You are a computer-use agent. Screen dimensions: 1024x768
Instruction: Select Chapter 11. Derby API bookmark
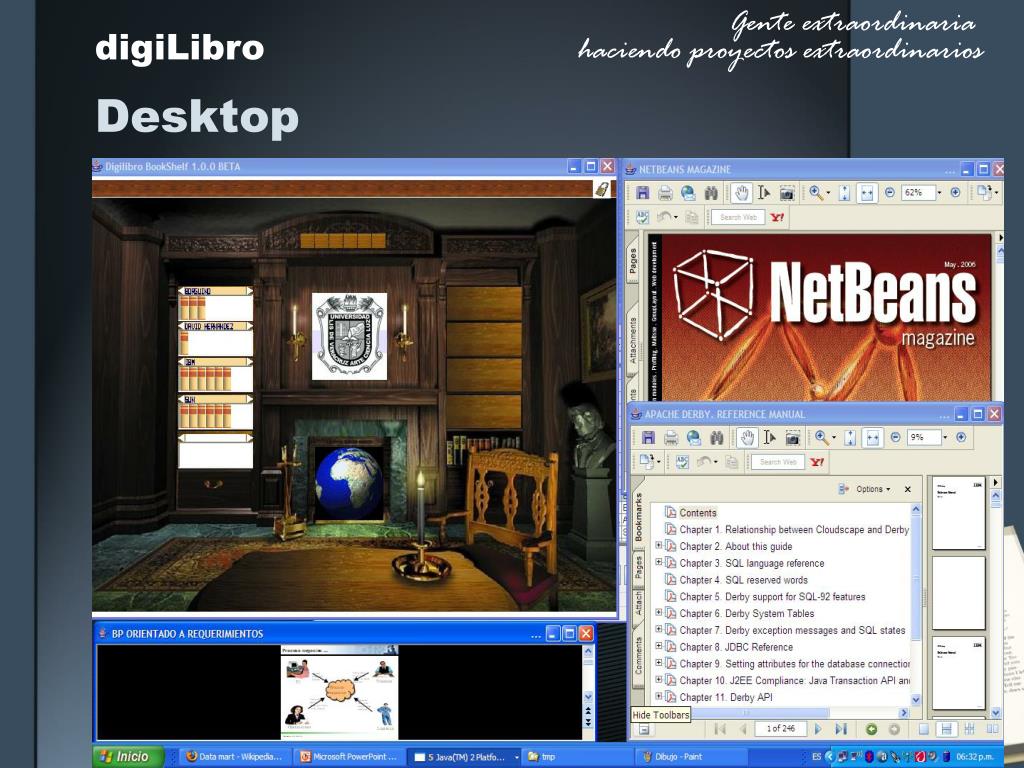click(x=726, y=697)
